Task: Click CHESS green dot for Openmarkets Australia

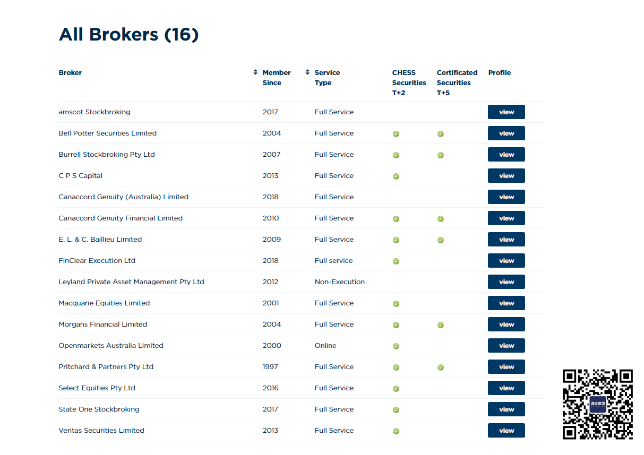Action: [x=396, y=346]
